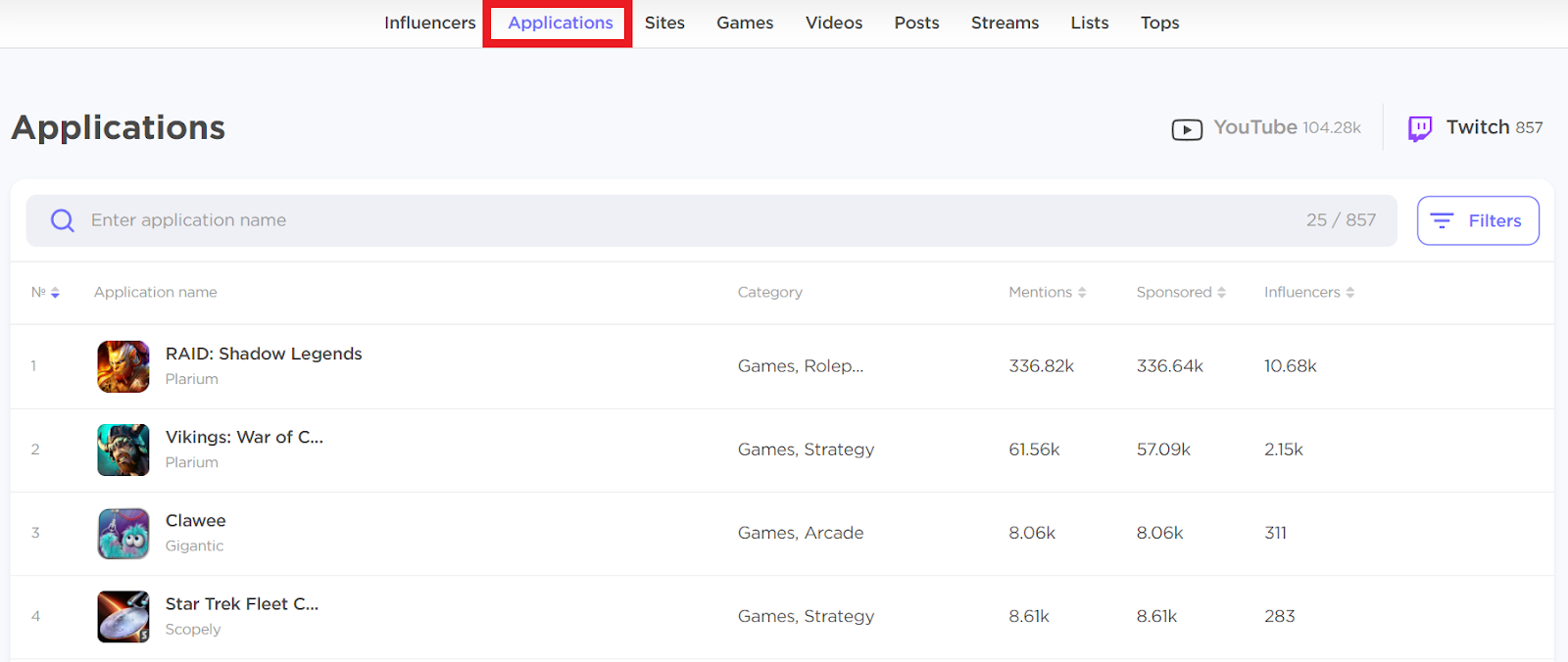Sort by Influencers column
This screenshot has height=662, width=1568.
click(1309, 292)
